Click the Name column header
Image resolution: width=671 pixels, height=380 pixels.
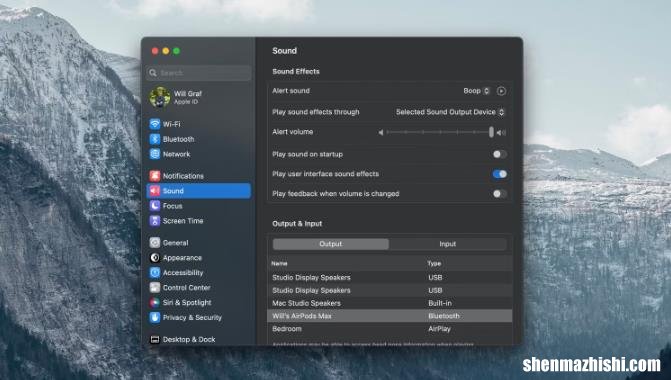(x=279, y=264)
